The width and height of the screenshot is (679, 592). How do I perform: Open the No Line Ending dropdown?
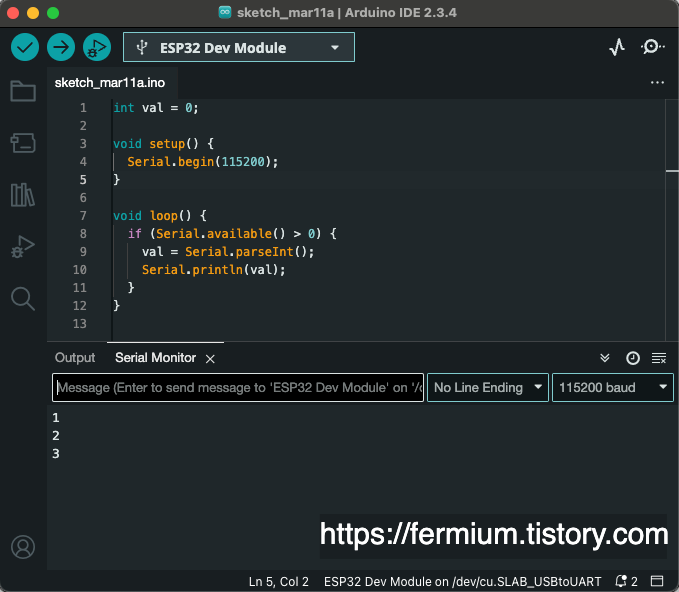(x=488, y=388)
